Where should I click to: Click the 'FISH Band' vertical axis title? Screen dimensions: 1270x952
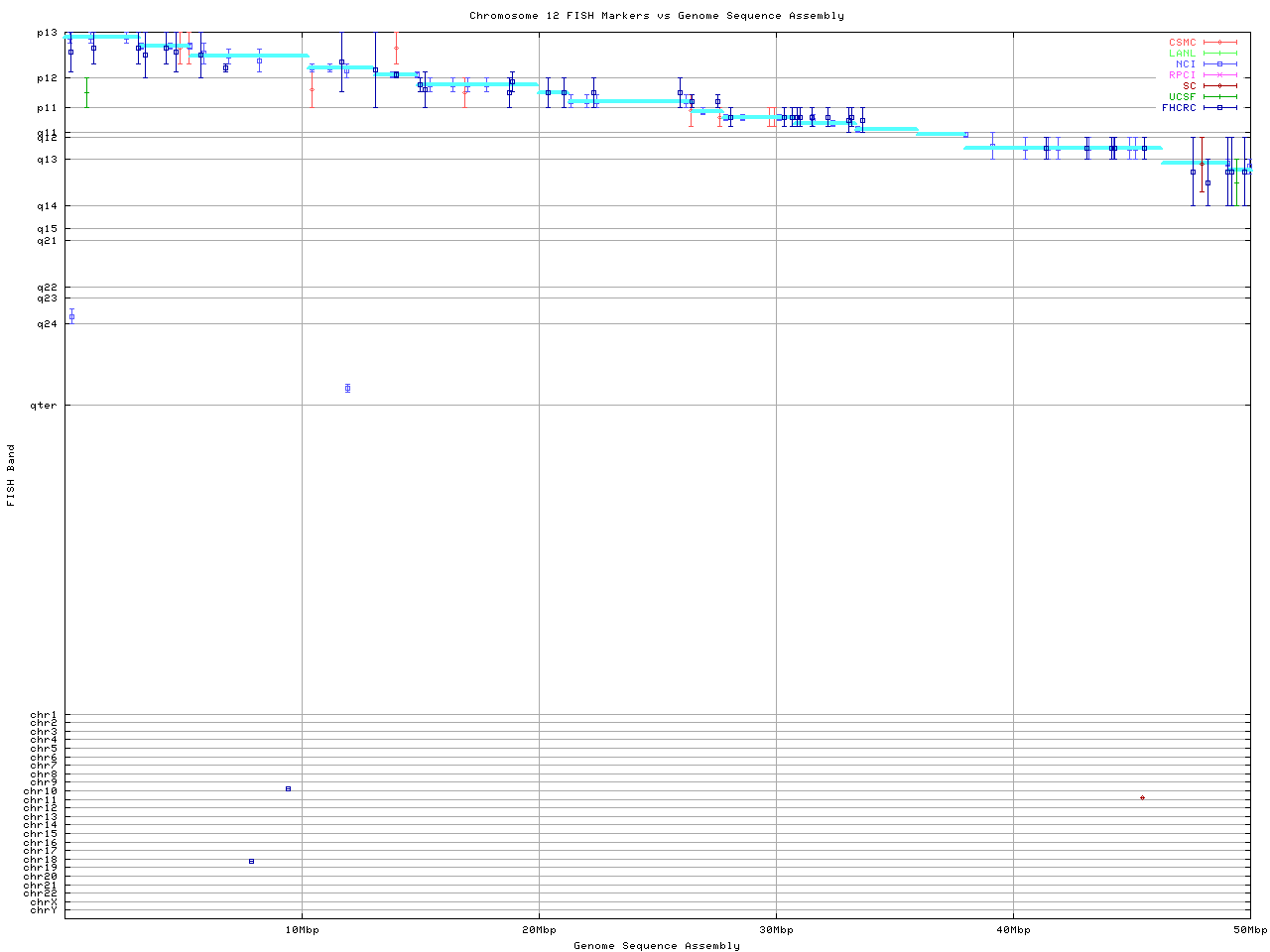[12, 475]
